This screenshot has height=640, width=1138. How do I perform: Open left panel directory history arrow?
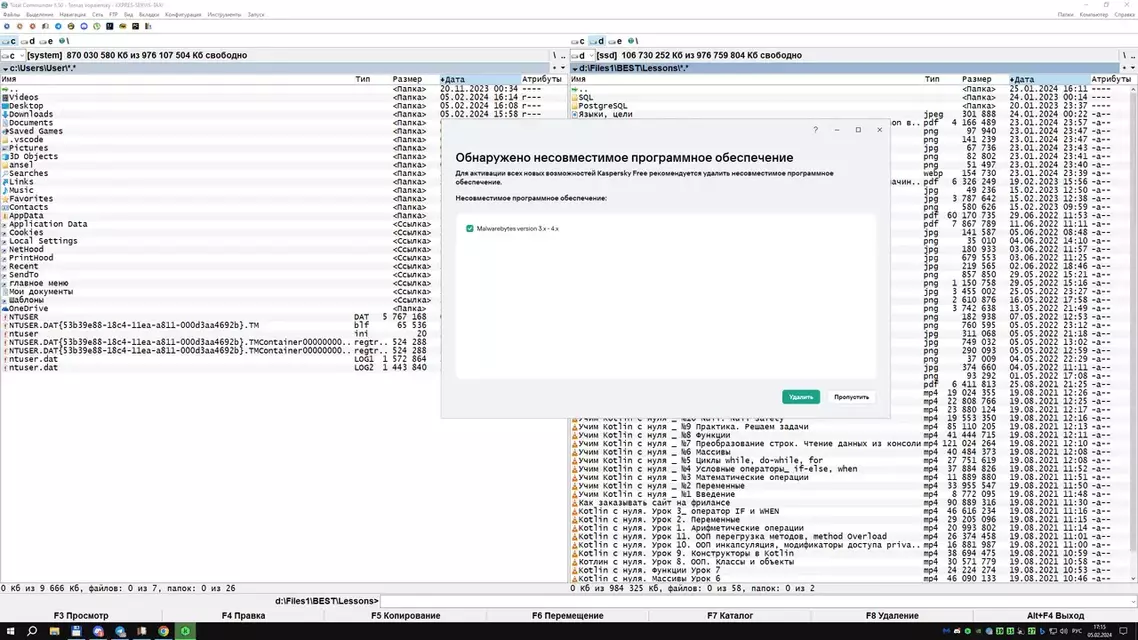pyautogui.click(x=563, y=68)
